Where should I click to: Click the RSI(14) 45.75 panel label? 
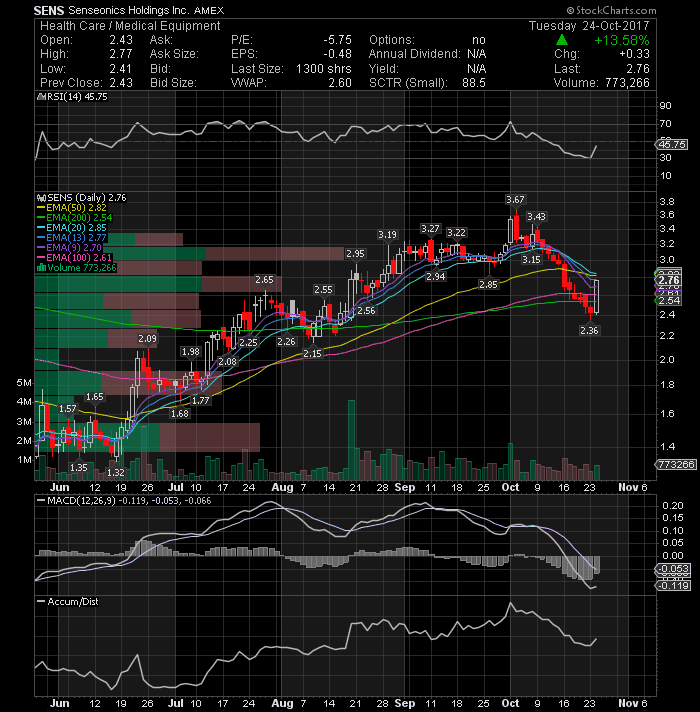point(77,97)
